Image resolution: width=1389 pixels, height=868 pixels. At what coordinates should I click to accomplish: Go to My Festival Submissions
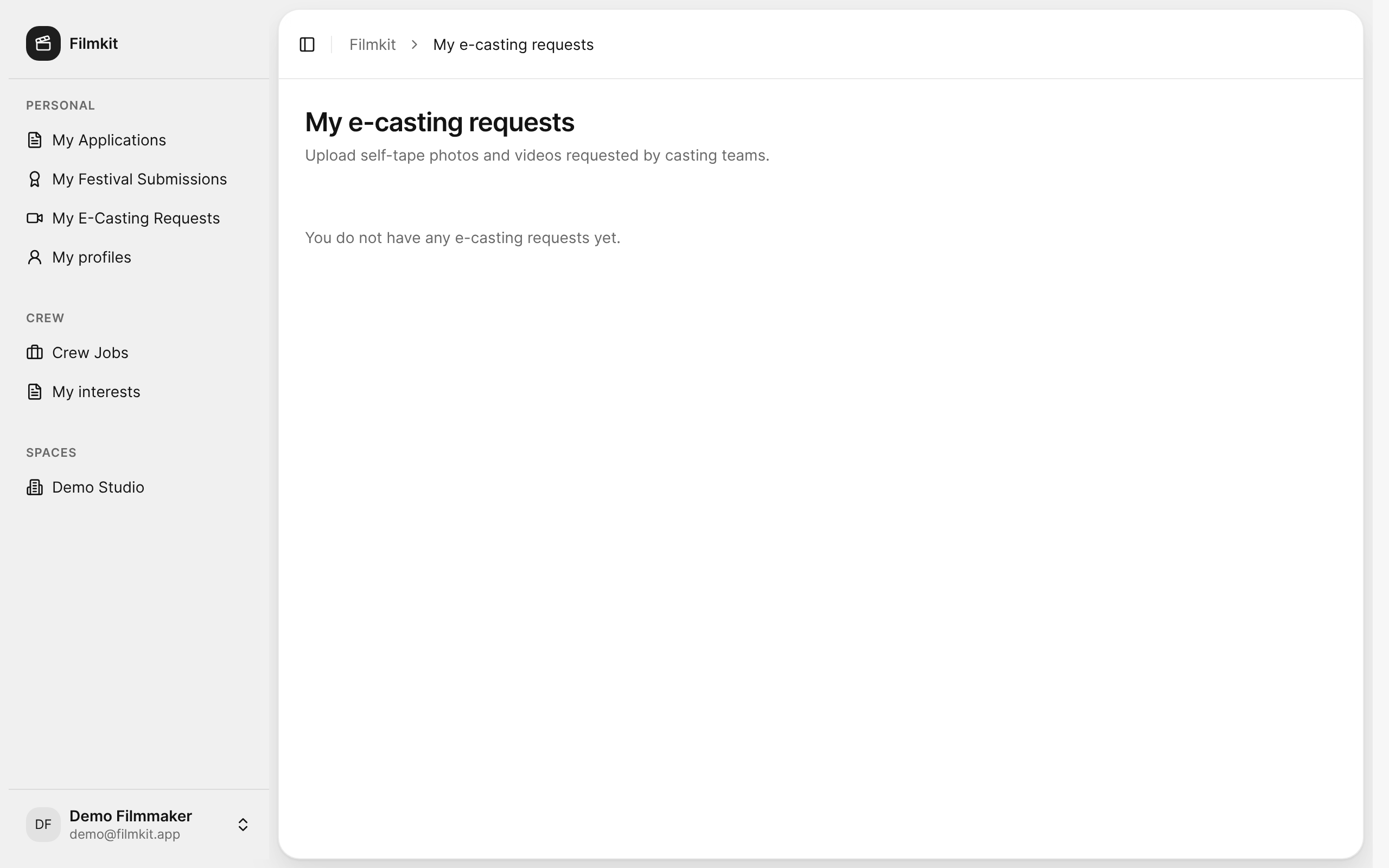(138, 179)
